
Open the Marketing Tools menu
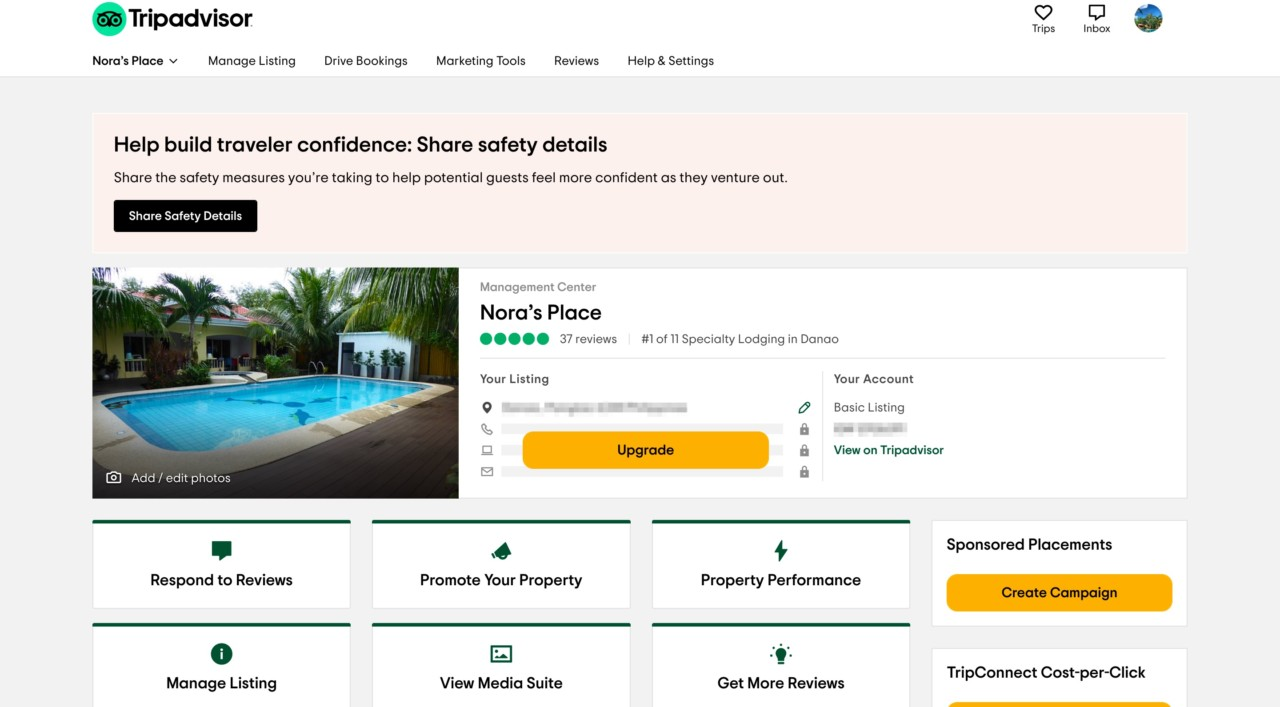[x=480, y=60]
